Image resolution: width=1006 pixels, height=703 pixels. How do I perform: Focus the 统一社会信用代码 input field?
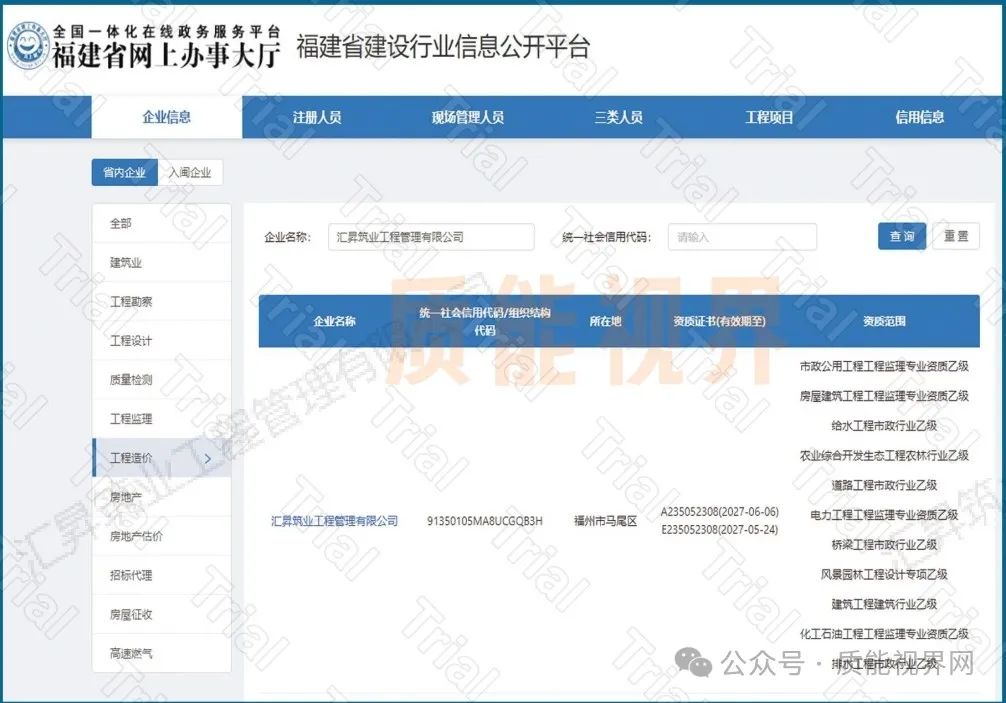742,237
